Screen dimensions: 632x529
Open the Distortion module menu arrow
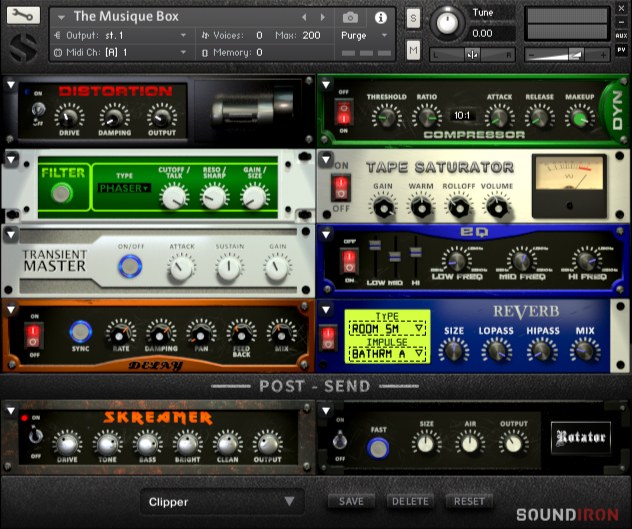point(11,85)
